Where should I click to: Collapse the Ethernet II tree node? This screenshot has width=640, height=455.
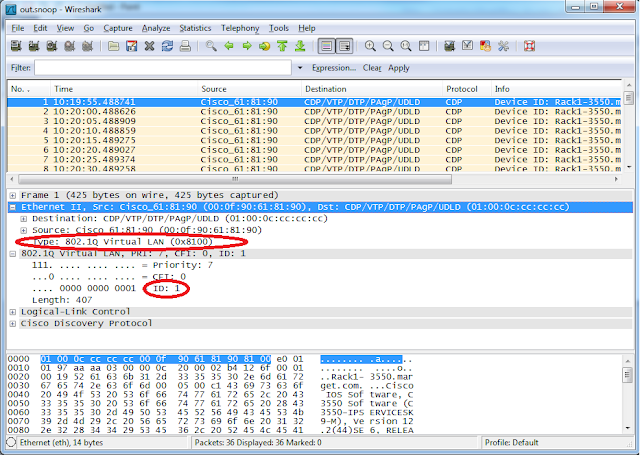coord(13,207)
